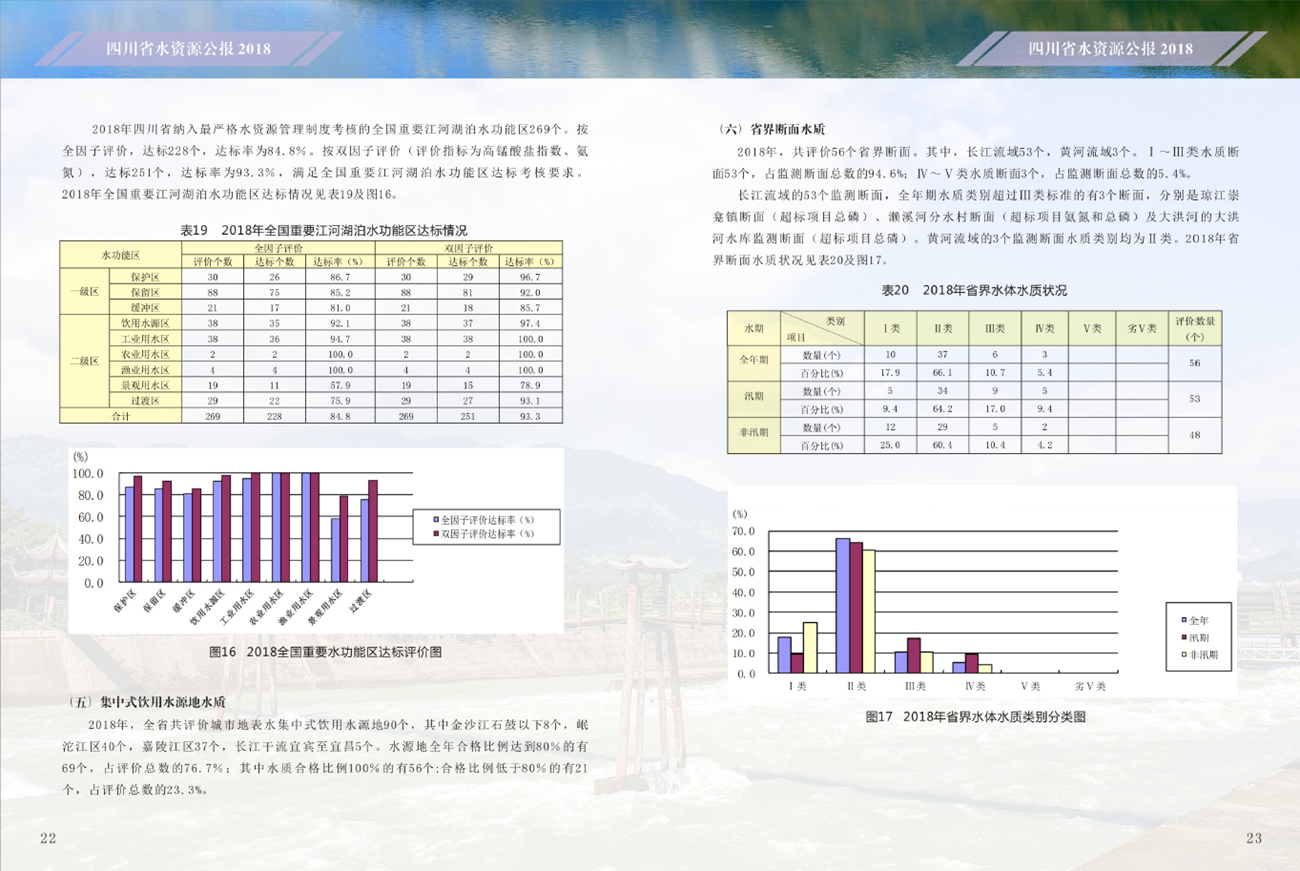
Task: Click the 全因子评价达标率 legend swatch
Action: 435,520
